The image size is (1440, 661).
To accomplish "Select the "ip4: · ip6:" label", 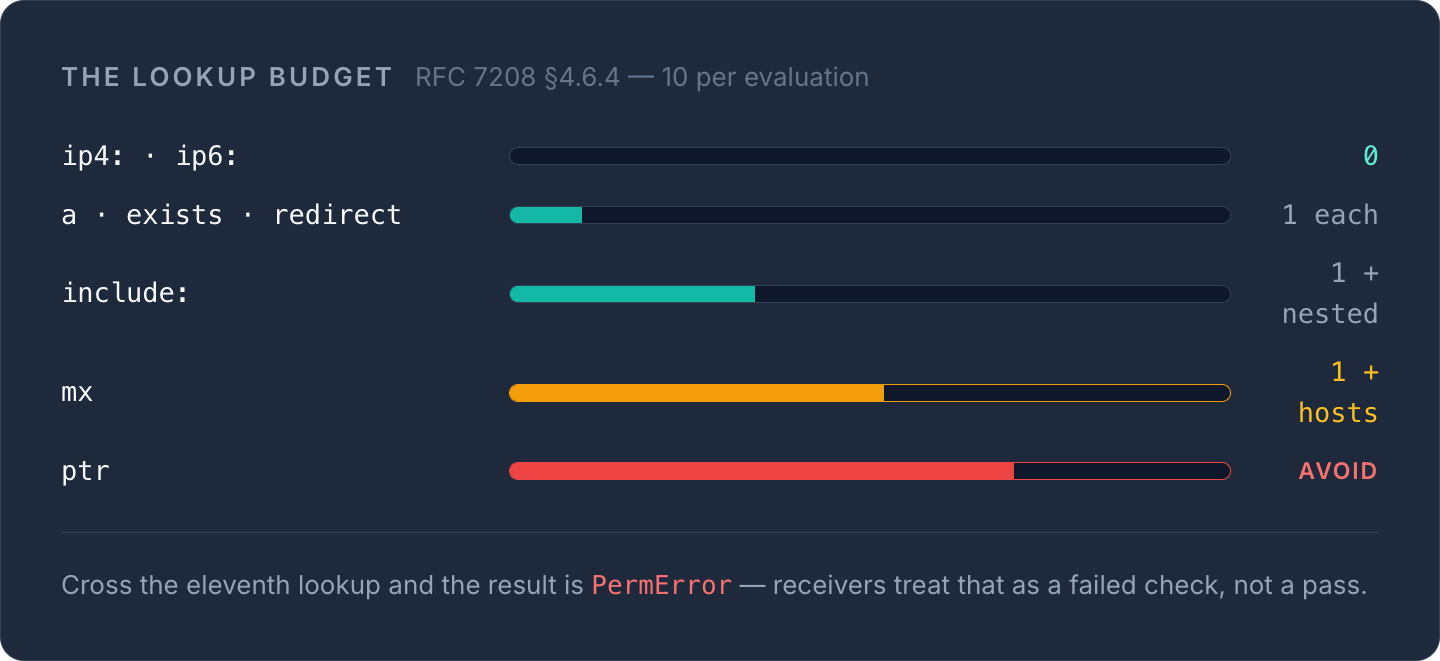I will click(150, 156).
